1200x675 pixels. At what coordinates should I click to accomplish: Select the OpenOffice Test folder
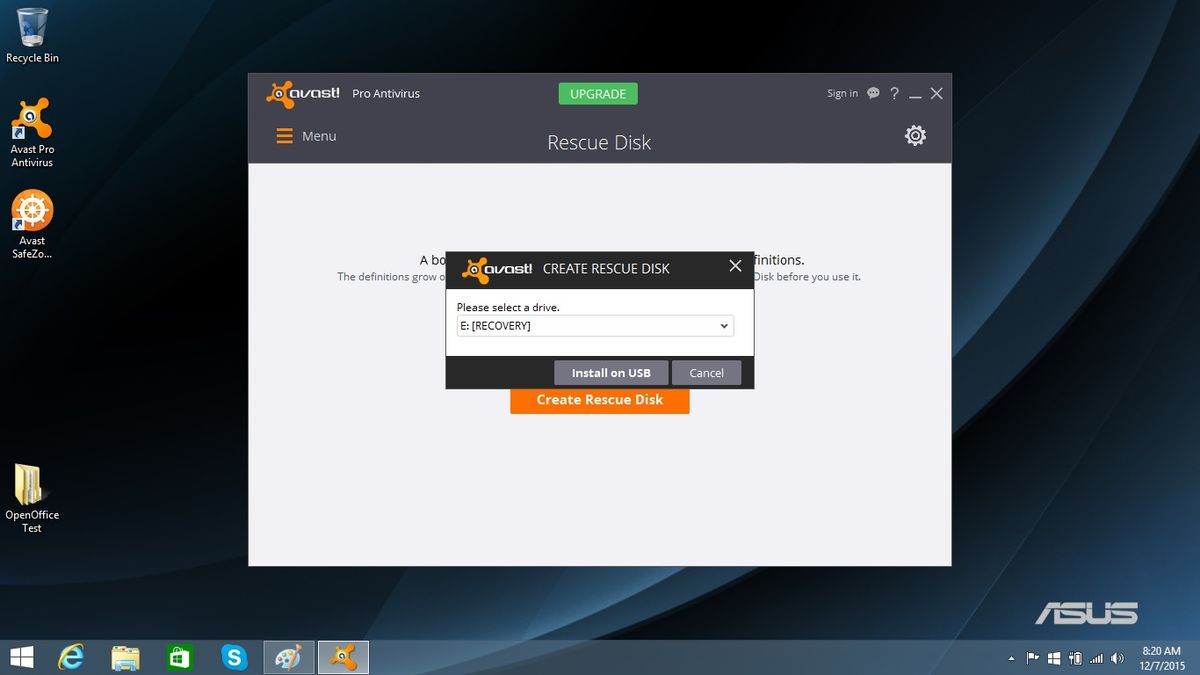pyautogui.click(x=32, y=498)
